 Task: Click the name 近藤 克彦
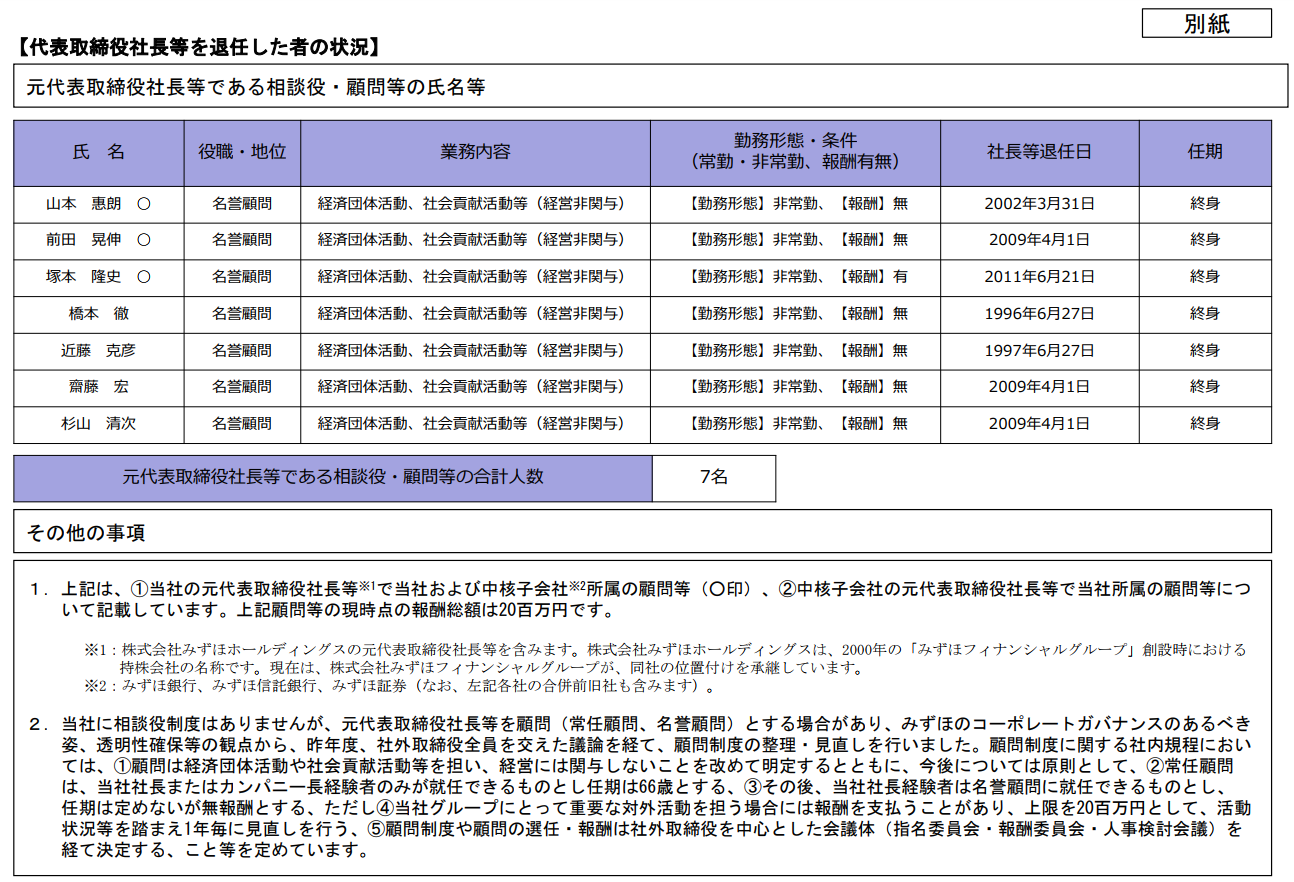coord(98,351)
